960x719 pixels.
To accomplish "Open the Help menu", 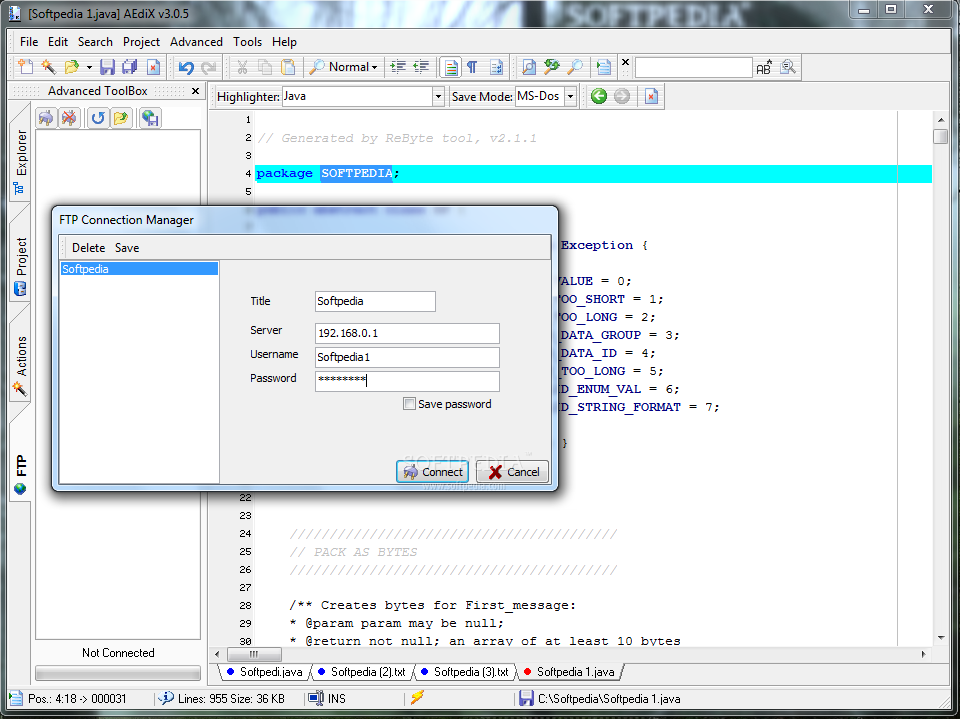I will [x=284, y=42].
